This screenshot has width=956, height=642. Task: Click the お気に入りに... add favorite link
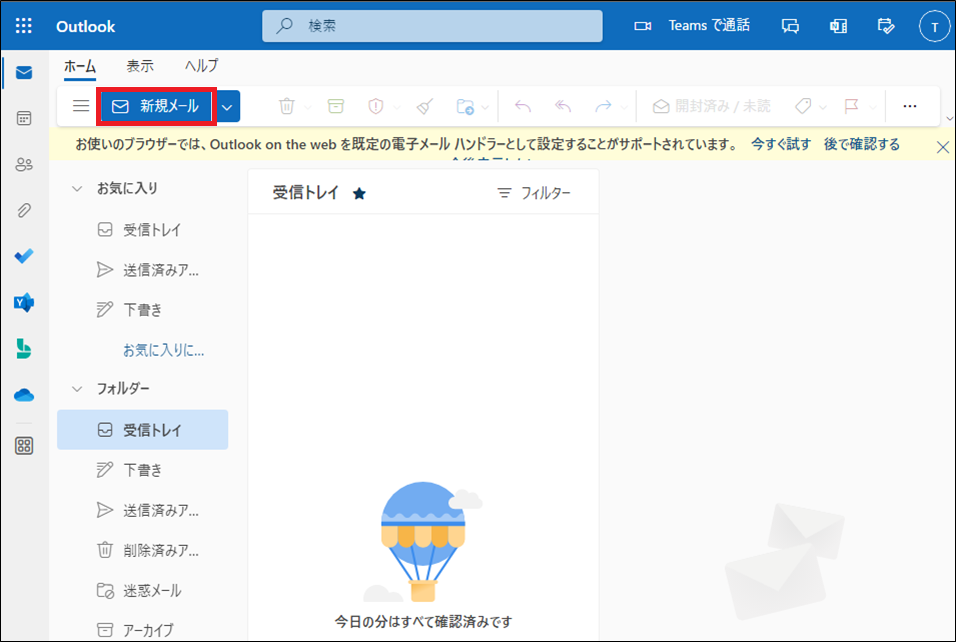[x=163, y=350]
